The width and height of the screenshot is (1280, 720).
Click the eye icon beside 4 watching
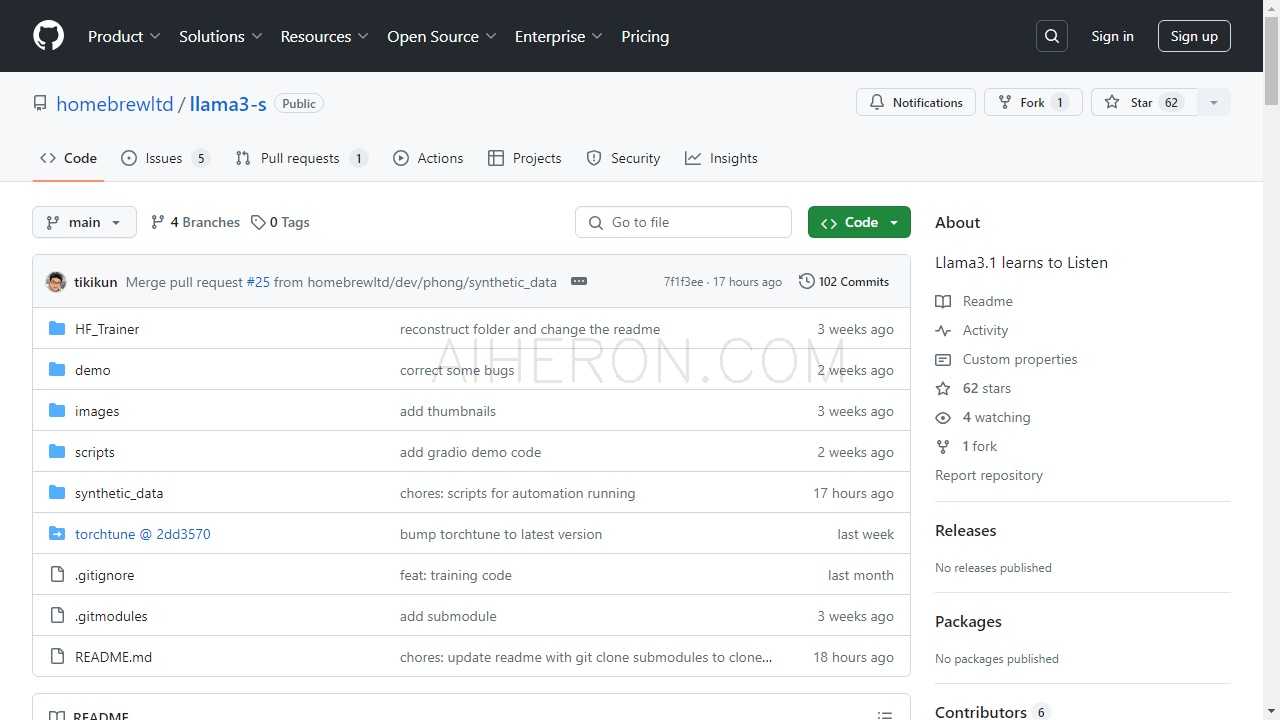(943, 417)
